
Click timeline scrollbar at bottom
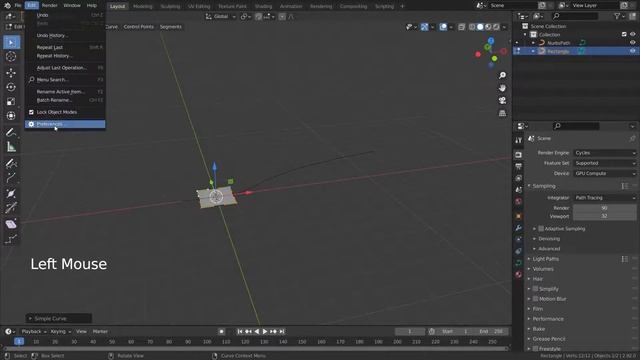tap(256, 349)
